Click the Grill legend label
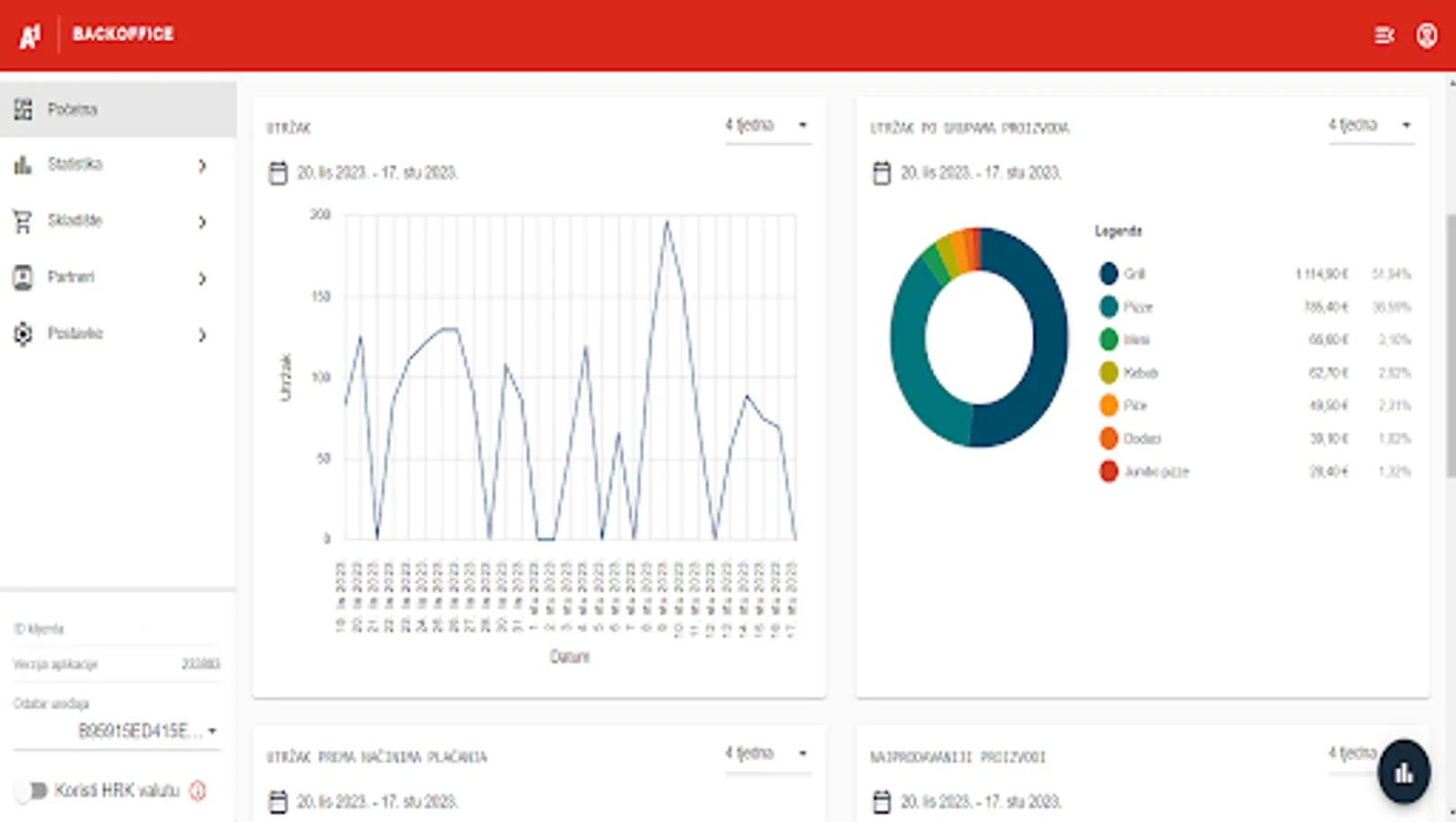This screenshot has height=822, width=1456. 1134,274
